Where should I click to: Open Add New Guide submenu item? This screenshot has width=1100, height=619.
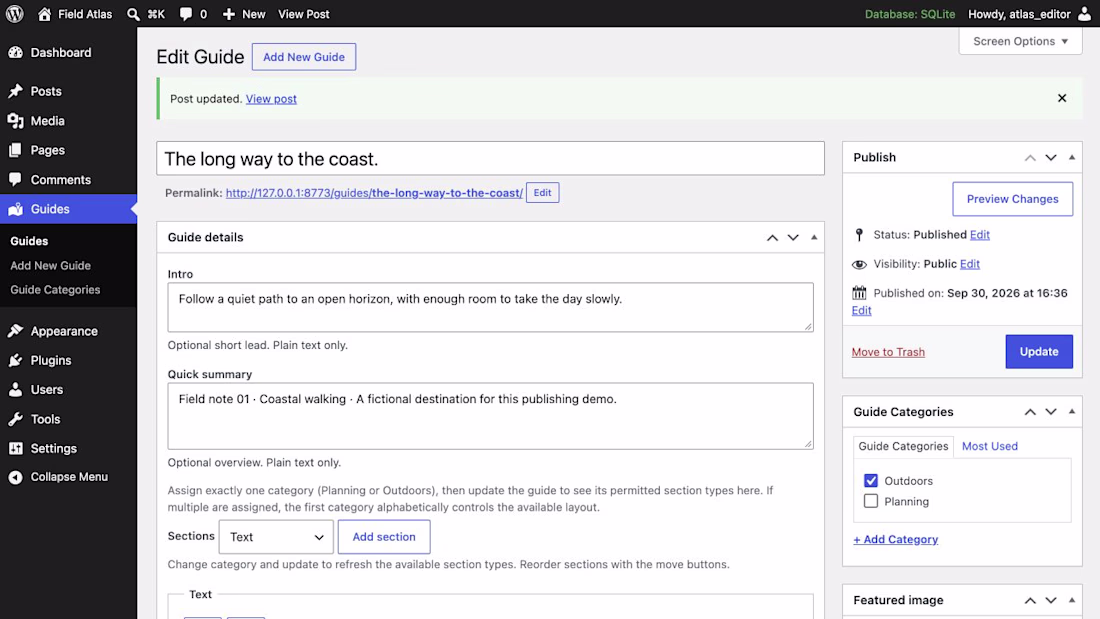tap(51, 265)
